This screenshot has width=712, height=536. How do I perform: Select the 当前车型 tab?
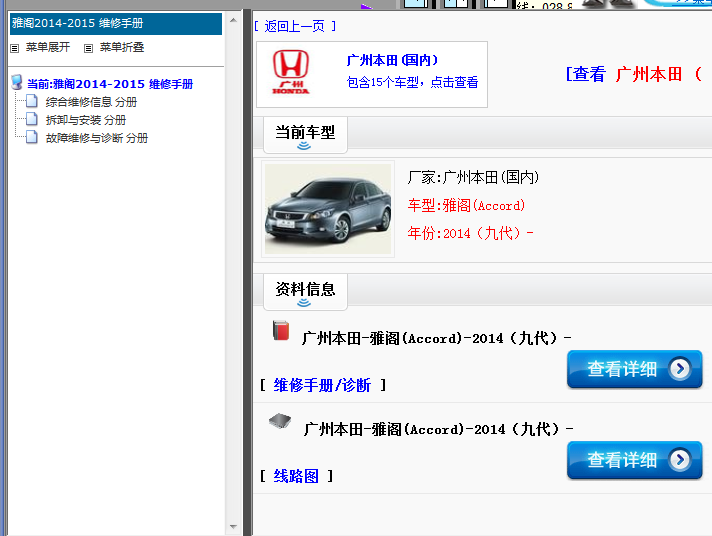[x=305, y=135]
